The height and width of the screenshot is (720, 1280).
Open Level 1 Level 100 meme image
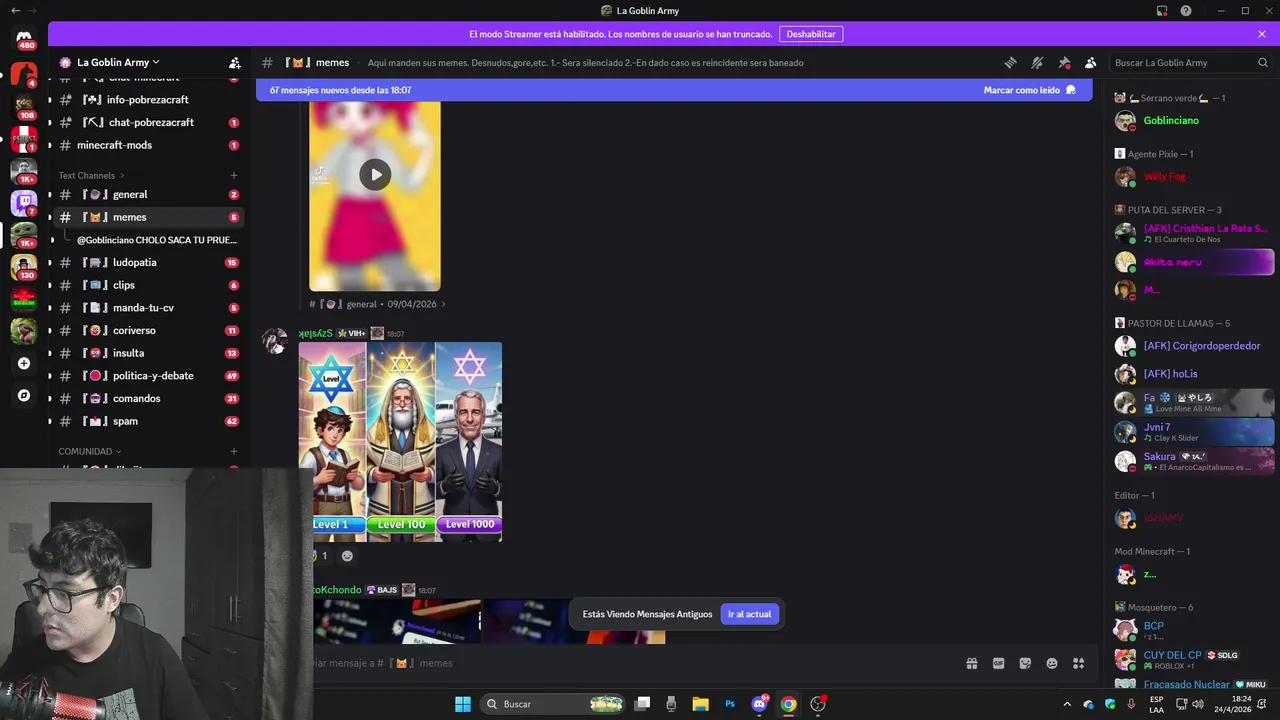coord(400,442)
